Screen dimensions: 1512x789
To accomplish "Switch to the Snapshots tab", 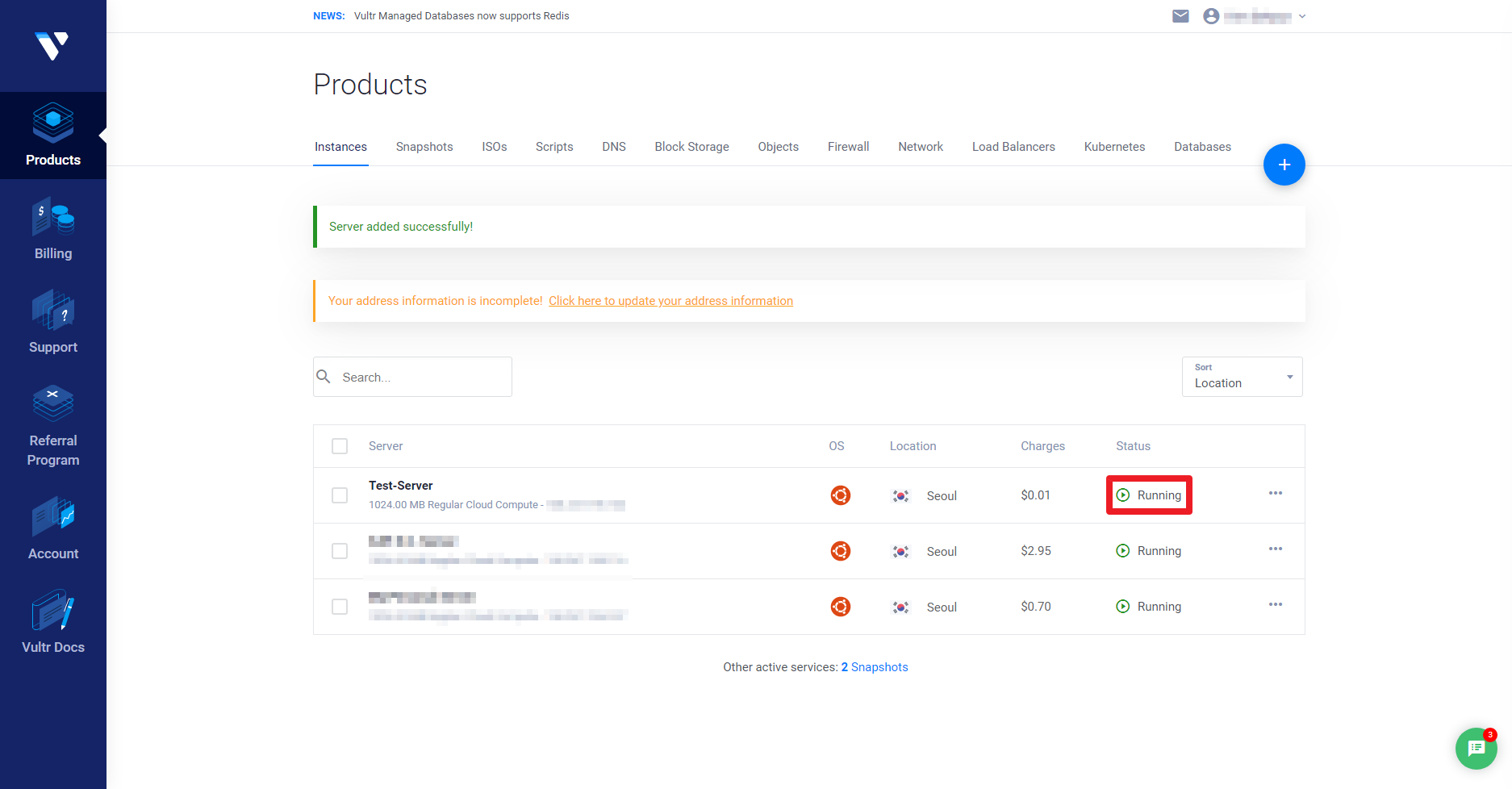I will [x=424, y=147].
